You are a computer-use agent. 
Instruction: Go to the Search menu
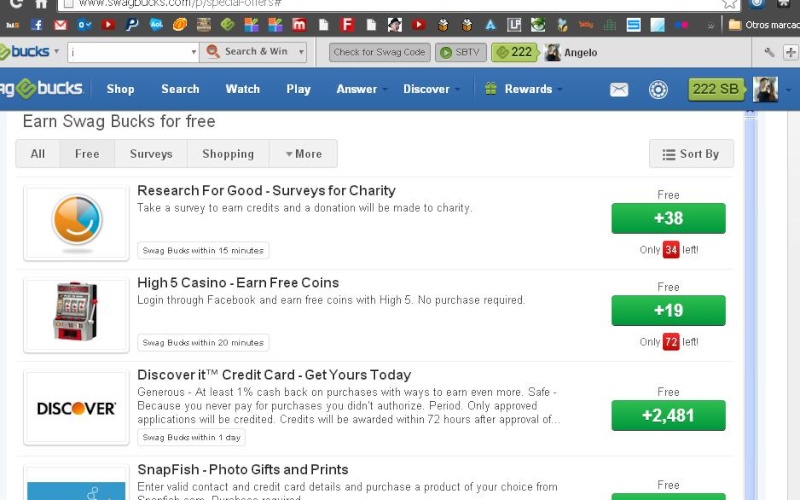[180, 89]
